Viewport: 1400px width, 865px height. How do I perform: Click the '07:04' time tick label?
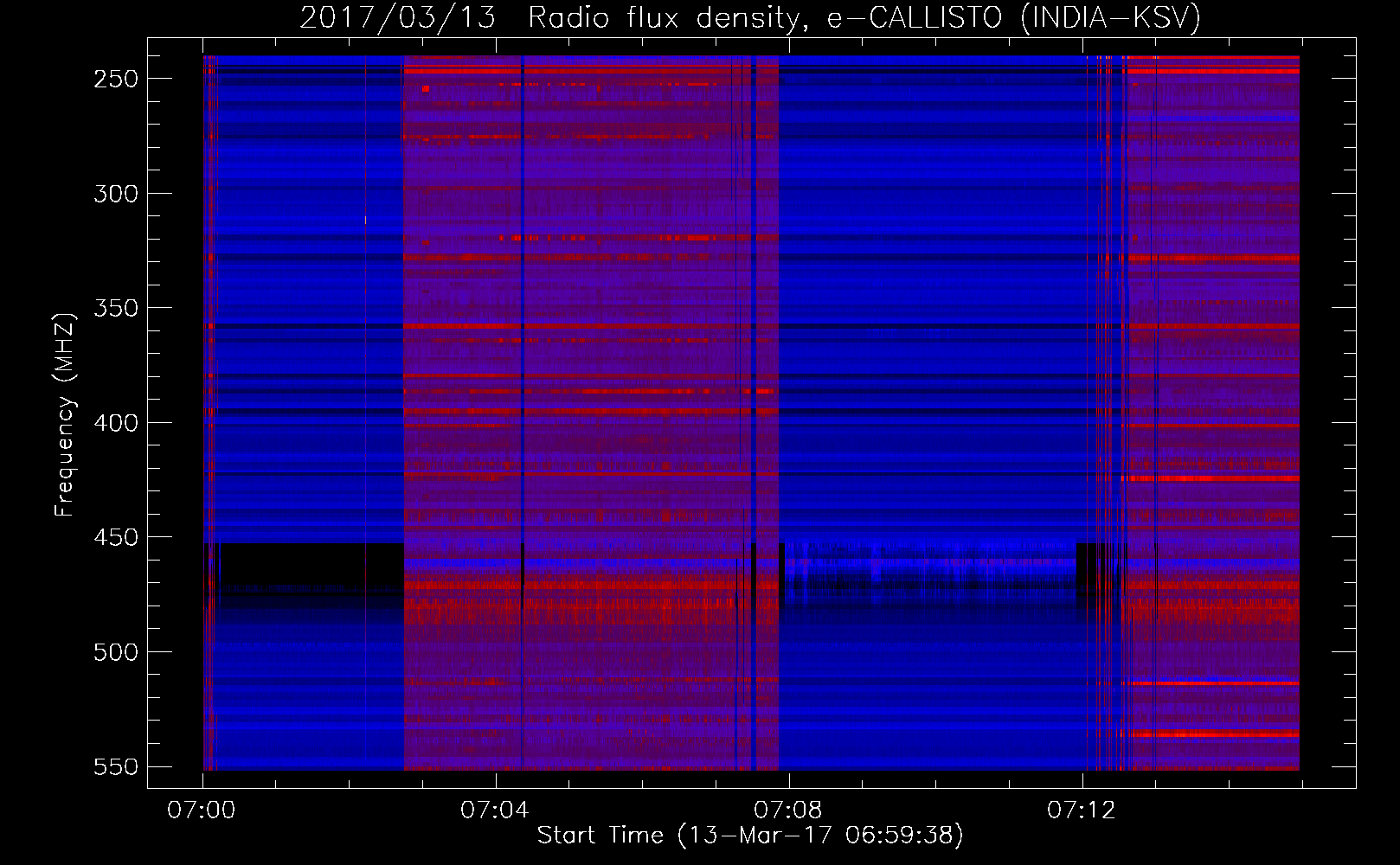495,811
